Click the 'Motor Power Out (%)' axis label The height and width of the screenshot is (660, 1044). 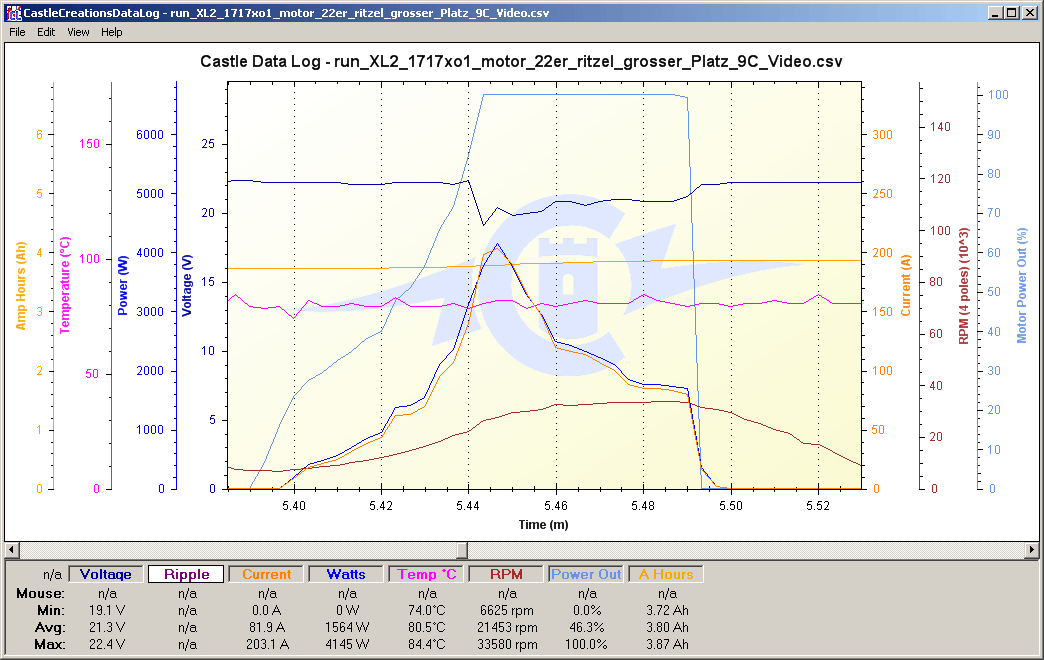coord(1022,286)
